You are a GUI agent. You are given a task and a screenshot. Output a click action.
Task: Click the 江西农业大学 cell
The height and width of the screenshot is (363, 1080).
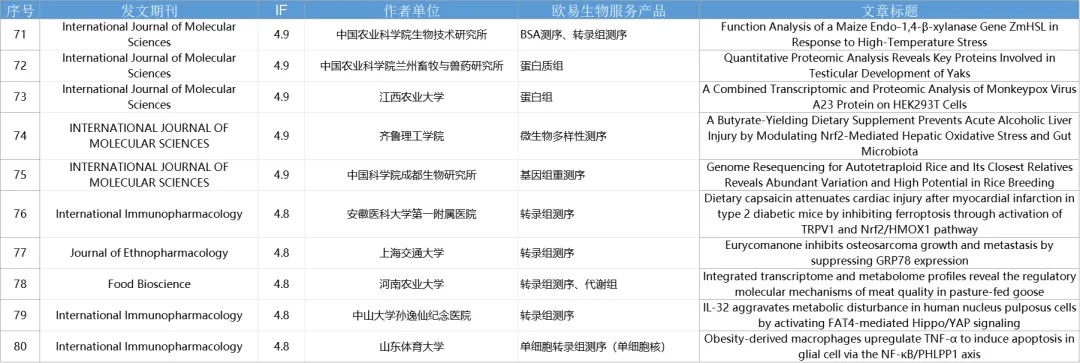point(412,97)
